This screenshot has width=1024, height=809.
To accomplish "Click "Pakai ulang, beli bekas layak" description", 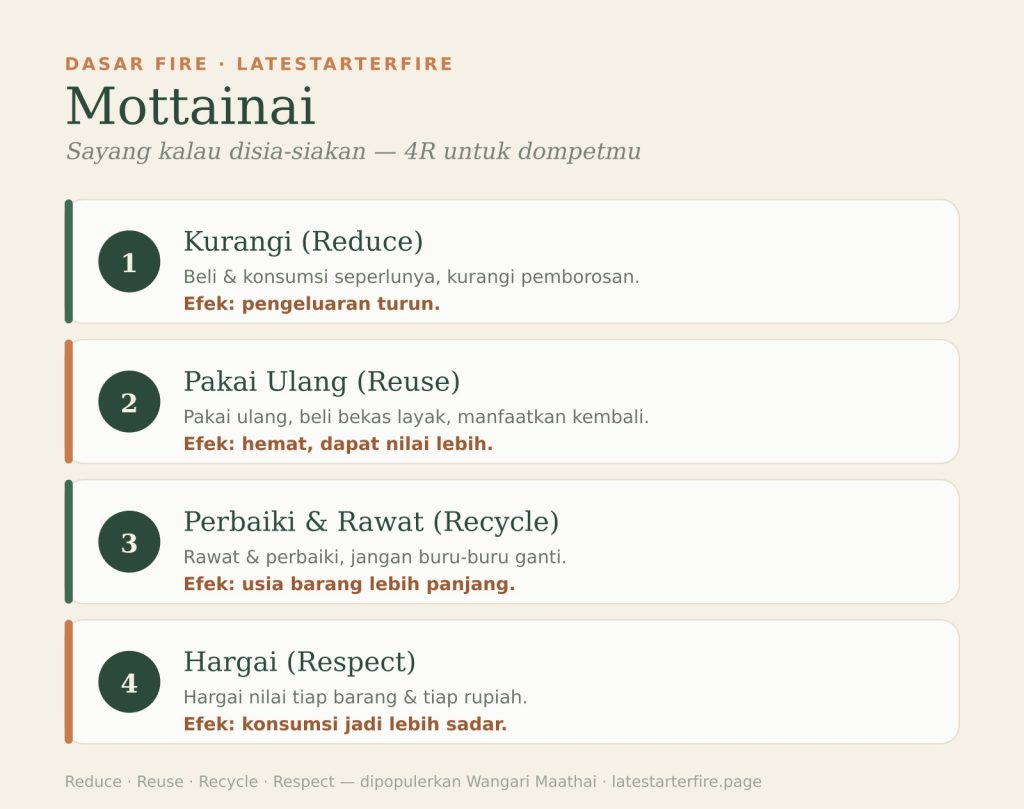I will (317, 417).
